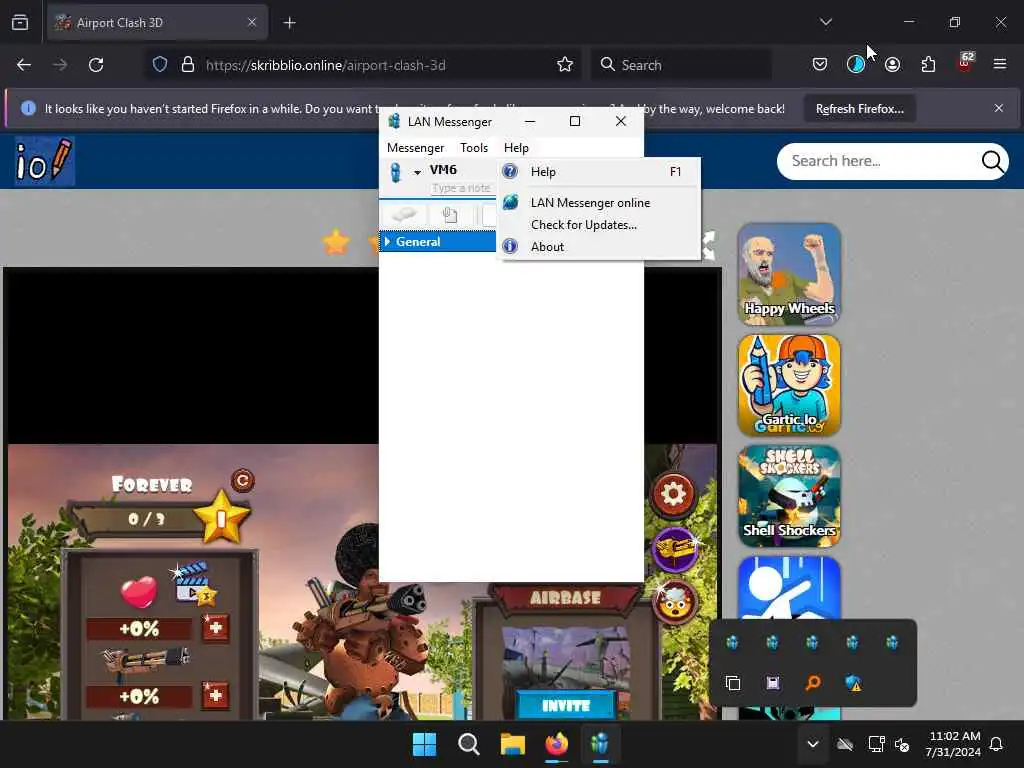Click the send message toolbar icon in LAN Messenger
Screen dimensions: 1024x768
click(x=404, y=215)
